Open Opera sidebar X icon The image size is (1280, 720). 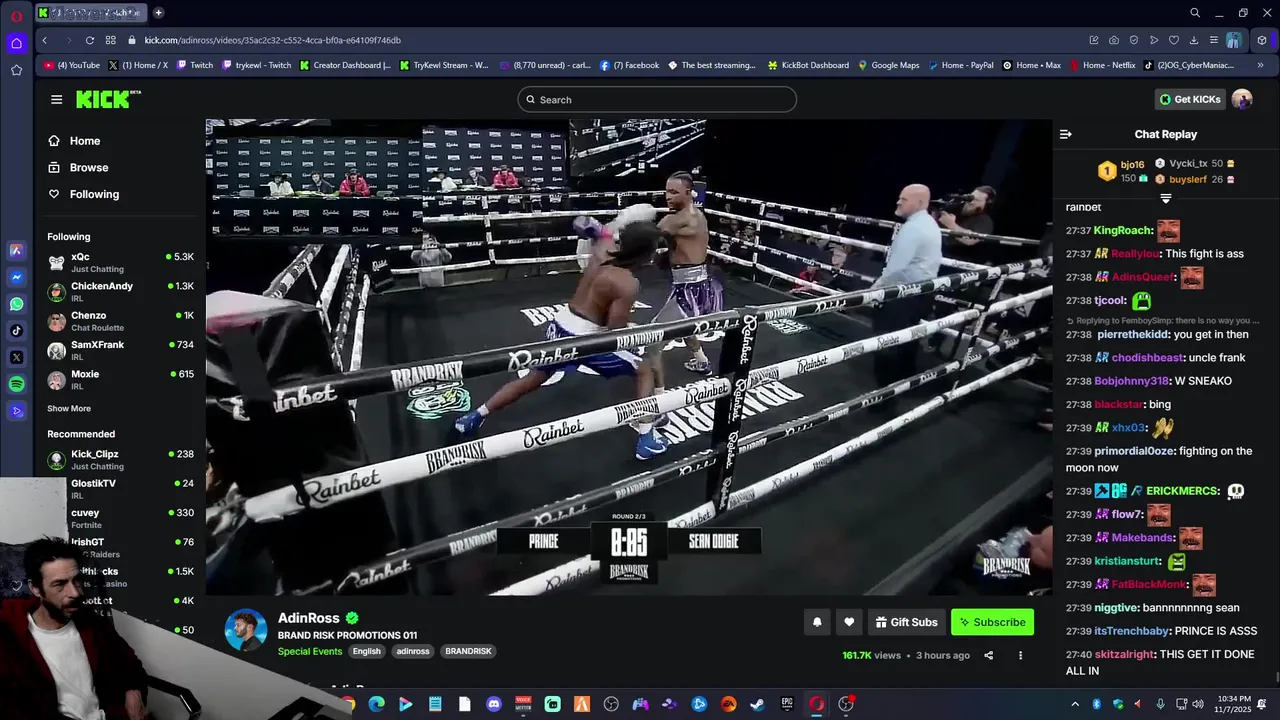(x=16, y=357)
